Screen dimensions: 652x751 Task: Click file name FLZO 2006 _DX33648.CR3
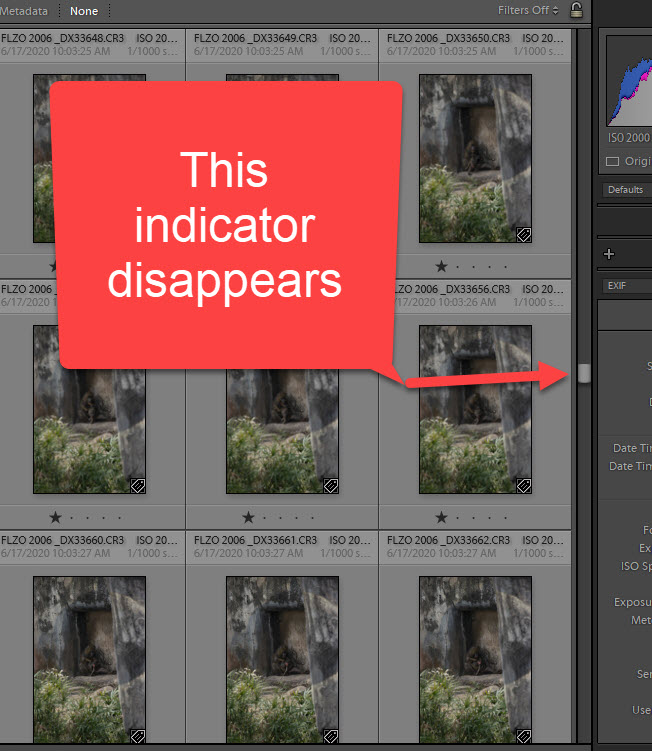click(x=62, y=38)
